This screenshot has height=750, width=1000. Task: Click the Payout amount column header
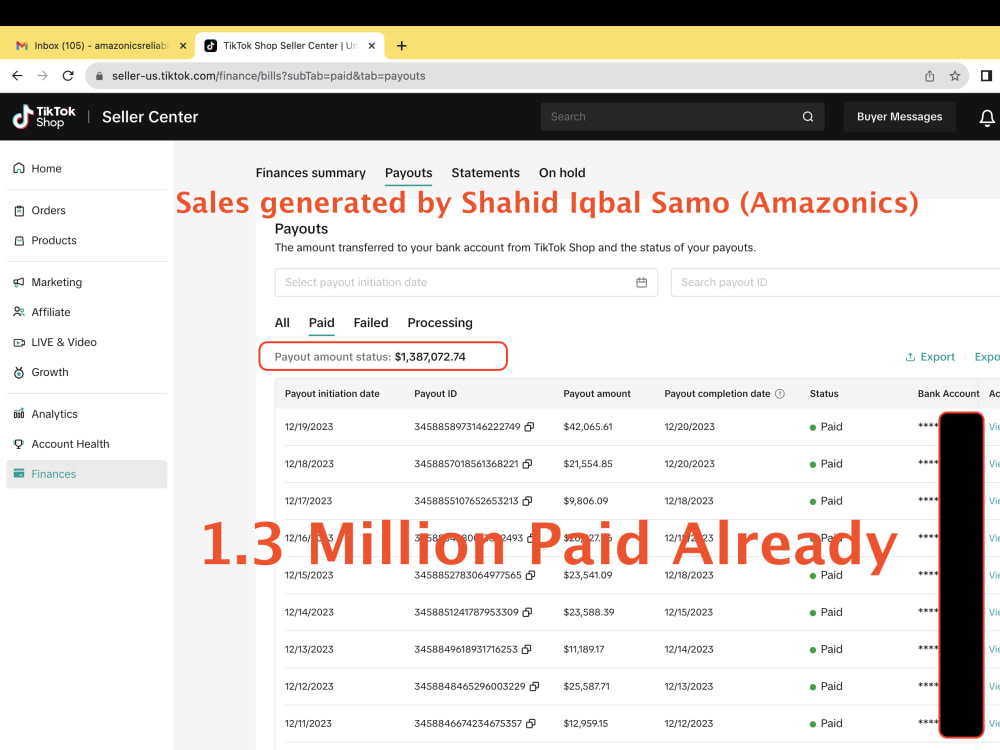(x=597, y=393)
